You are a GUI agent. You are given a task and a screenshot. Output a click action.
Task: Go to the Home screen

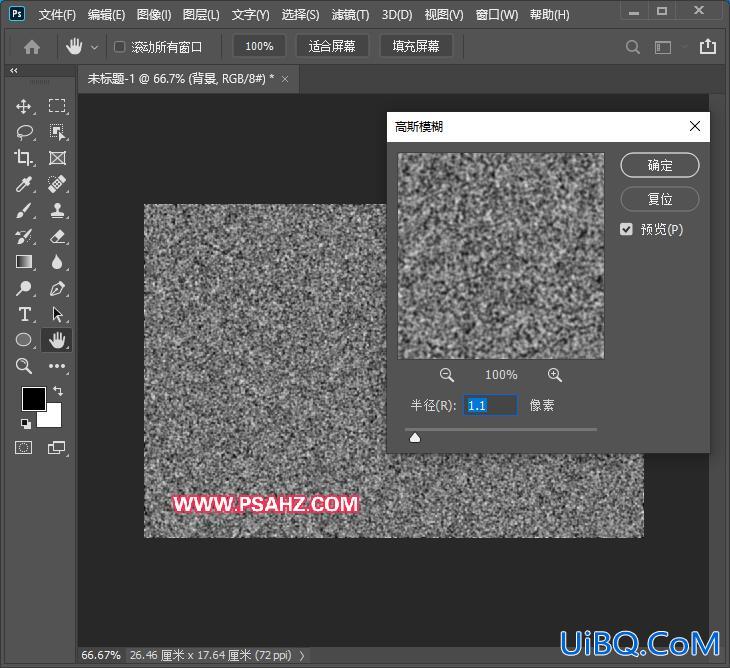pos(32,47)
